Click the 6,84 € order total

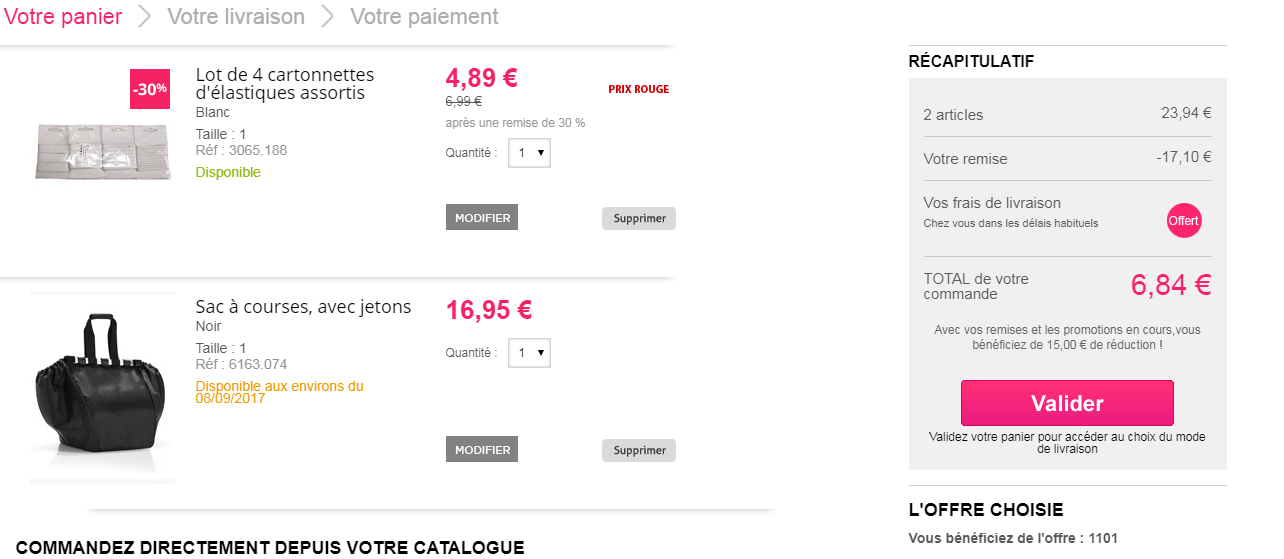tap(1170, 285)
